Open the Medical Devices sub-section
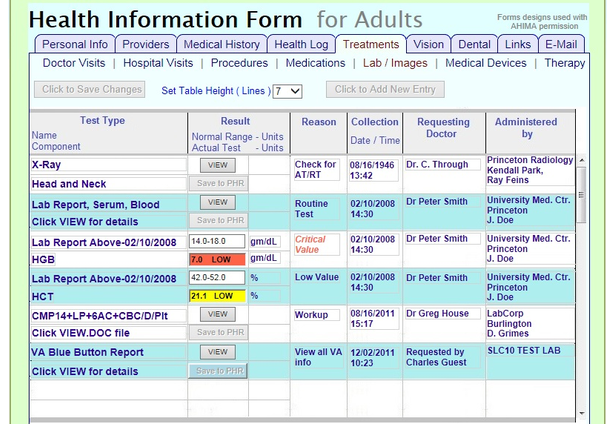This screenshot has height=424, width=615. [x=486, y=63]
